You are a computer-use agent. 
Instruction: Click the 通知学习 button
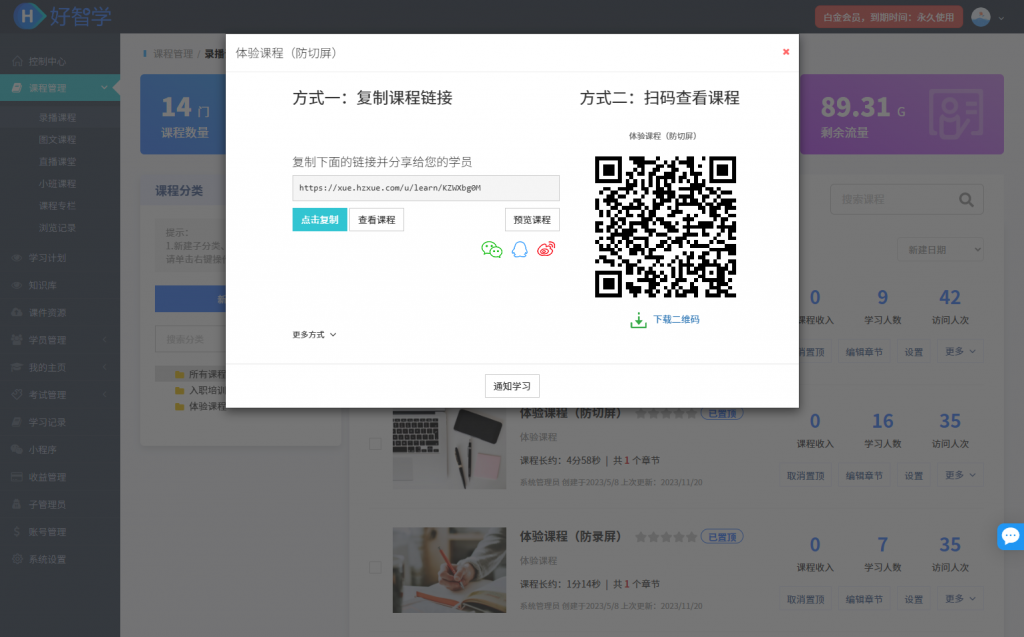512,386
